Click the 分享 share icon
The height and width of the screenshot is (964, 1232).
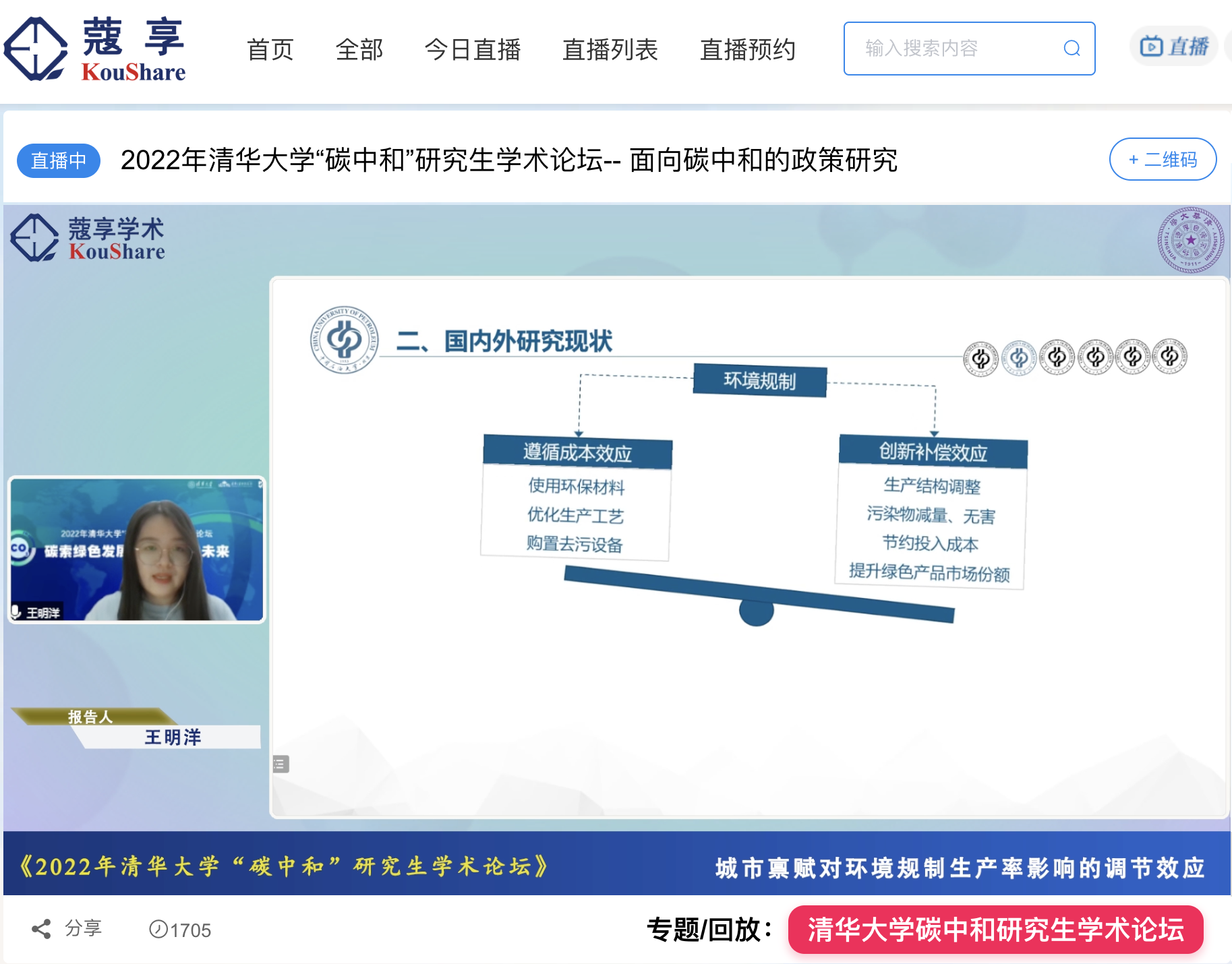click(42, 929)
